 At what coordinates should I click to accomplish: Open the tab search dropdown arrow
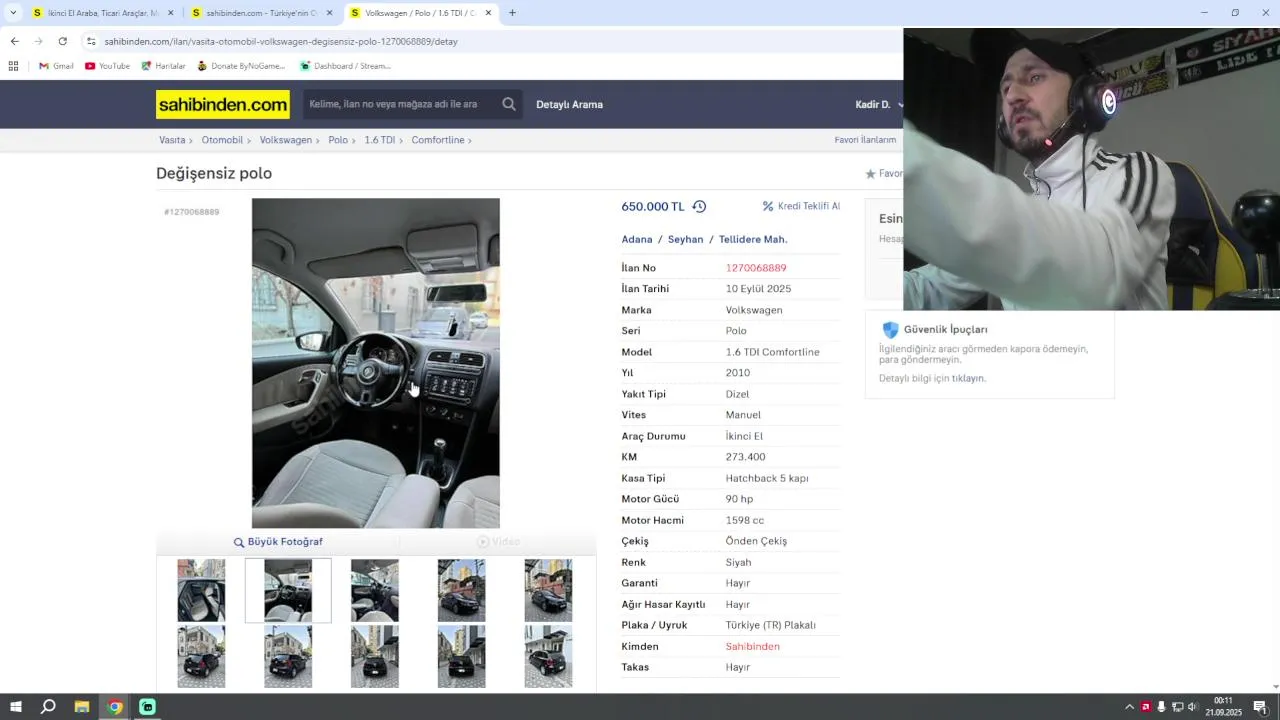point(13,13)
